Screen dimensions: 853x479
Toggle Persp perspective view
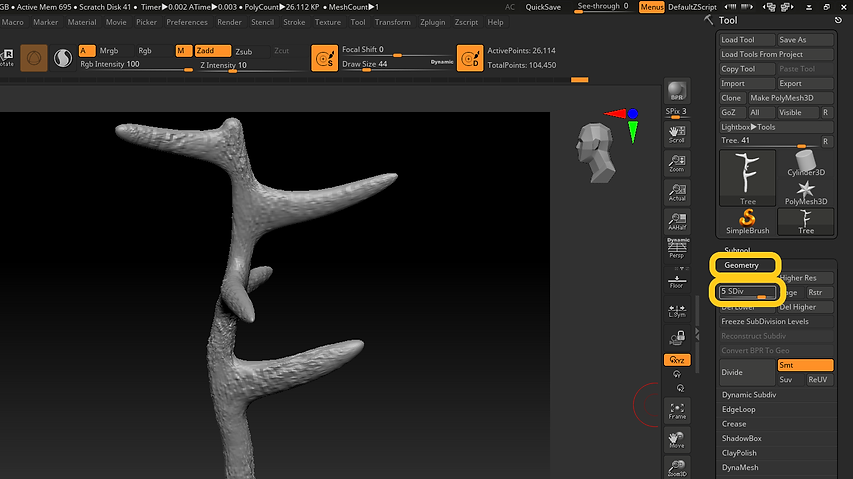[677, 248]
